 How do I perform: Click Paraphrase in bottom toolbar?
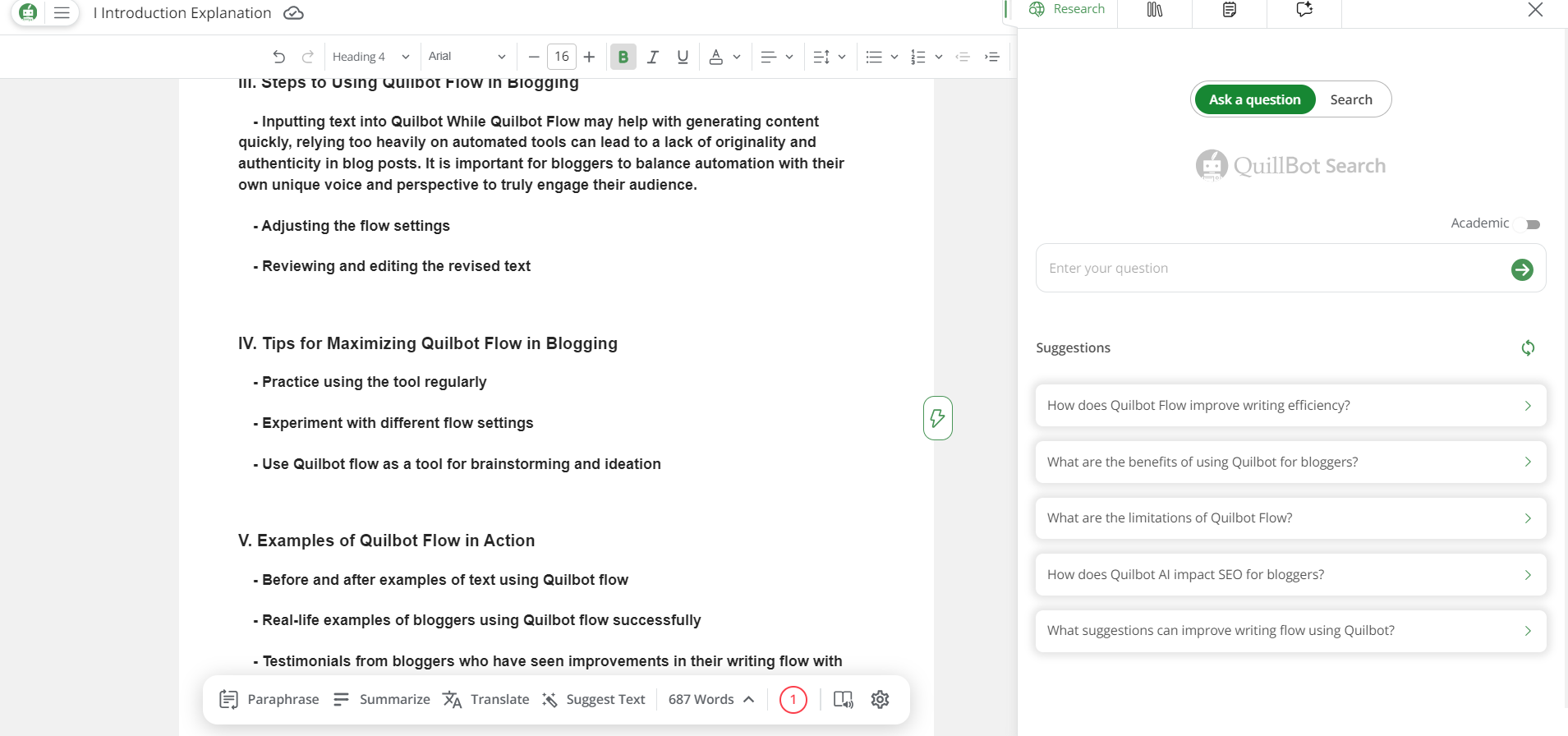click(x=269, y=699)
